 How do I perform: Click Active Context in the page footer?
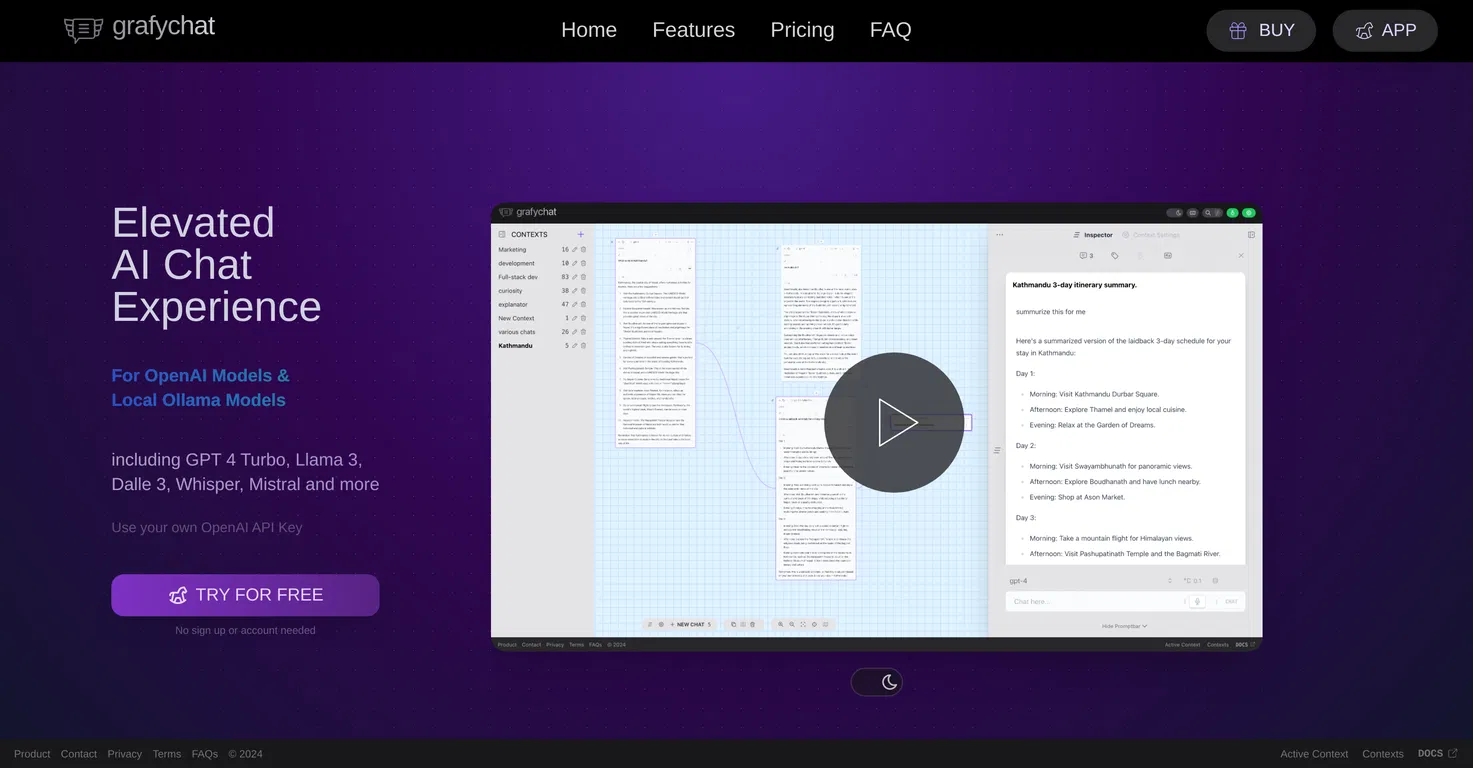[x=1314, y=754]
